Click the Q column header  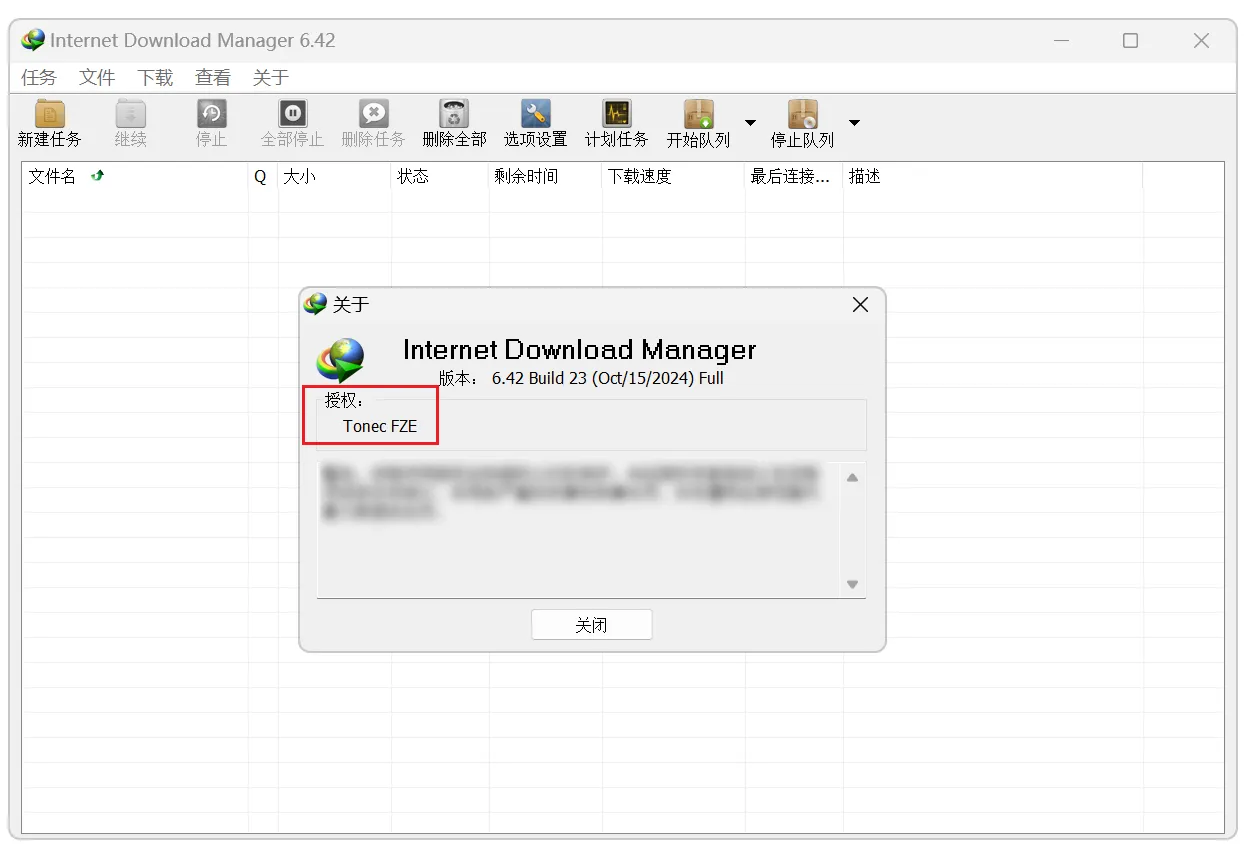(x=263, y=176)
